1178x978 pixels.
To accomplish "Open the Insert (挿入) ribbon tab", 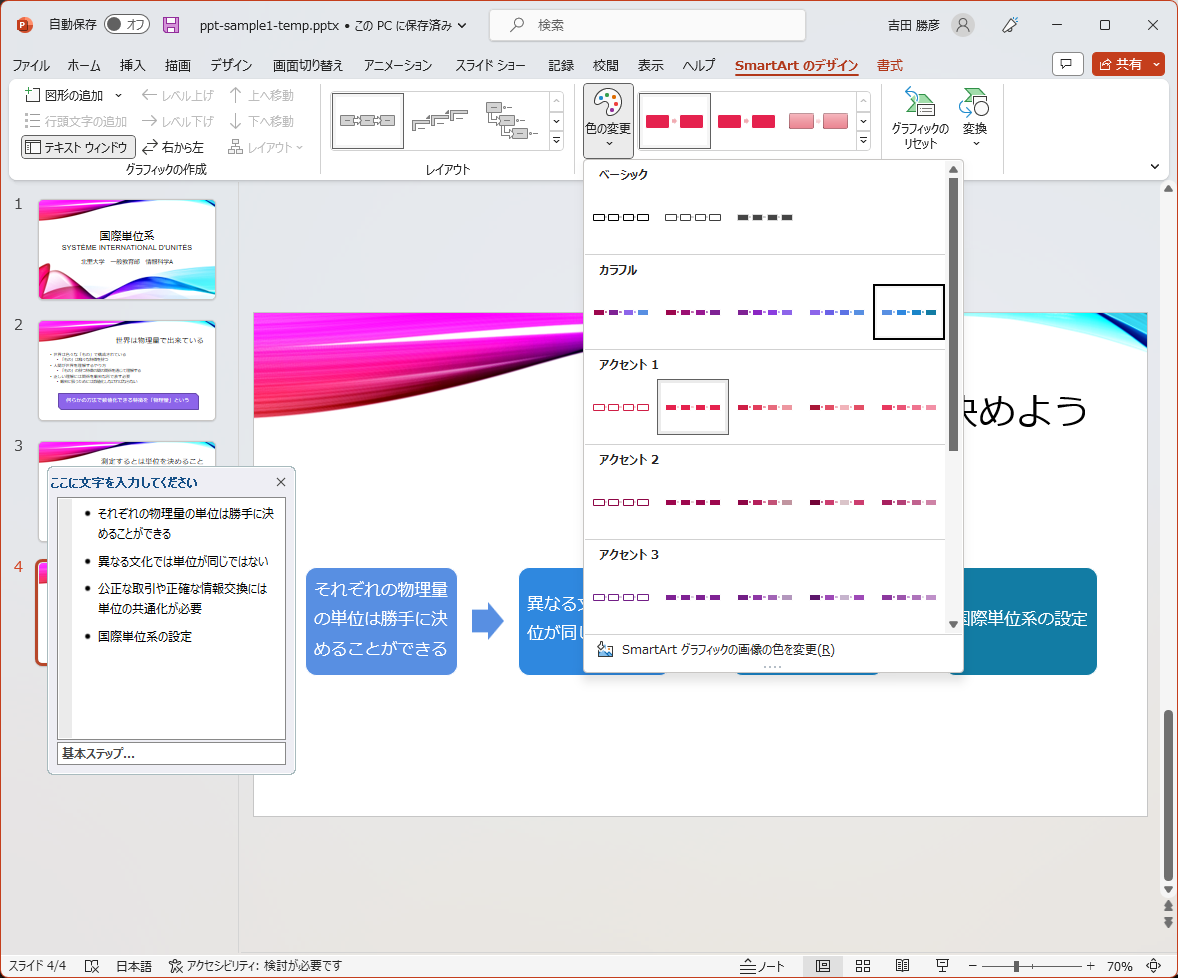I will point(132,65).
